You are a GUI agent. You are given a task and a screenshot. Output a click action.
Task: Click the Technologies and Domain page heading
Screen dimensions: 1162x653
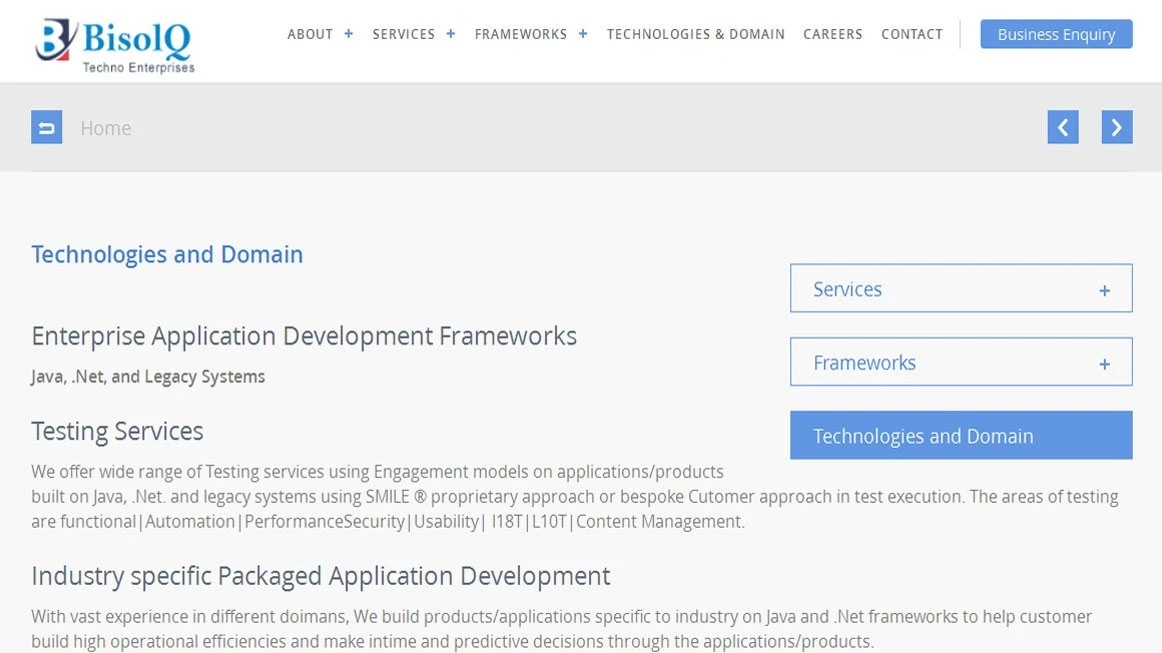point(166,254)
